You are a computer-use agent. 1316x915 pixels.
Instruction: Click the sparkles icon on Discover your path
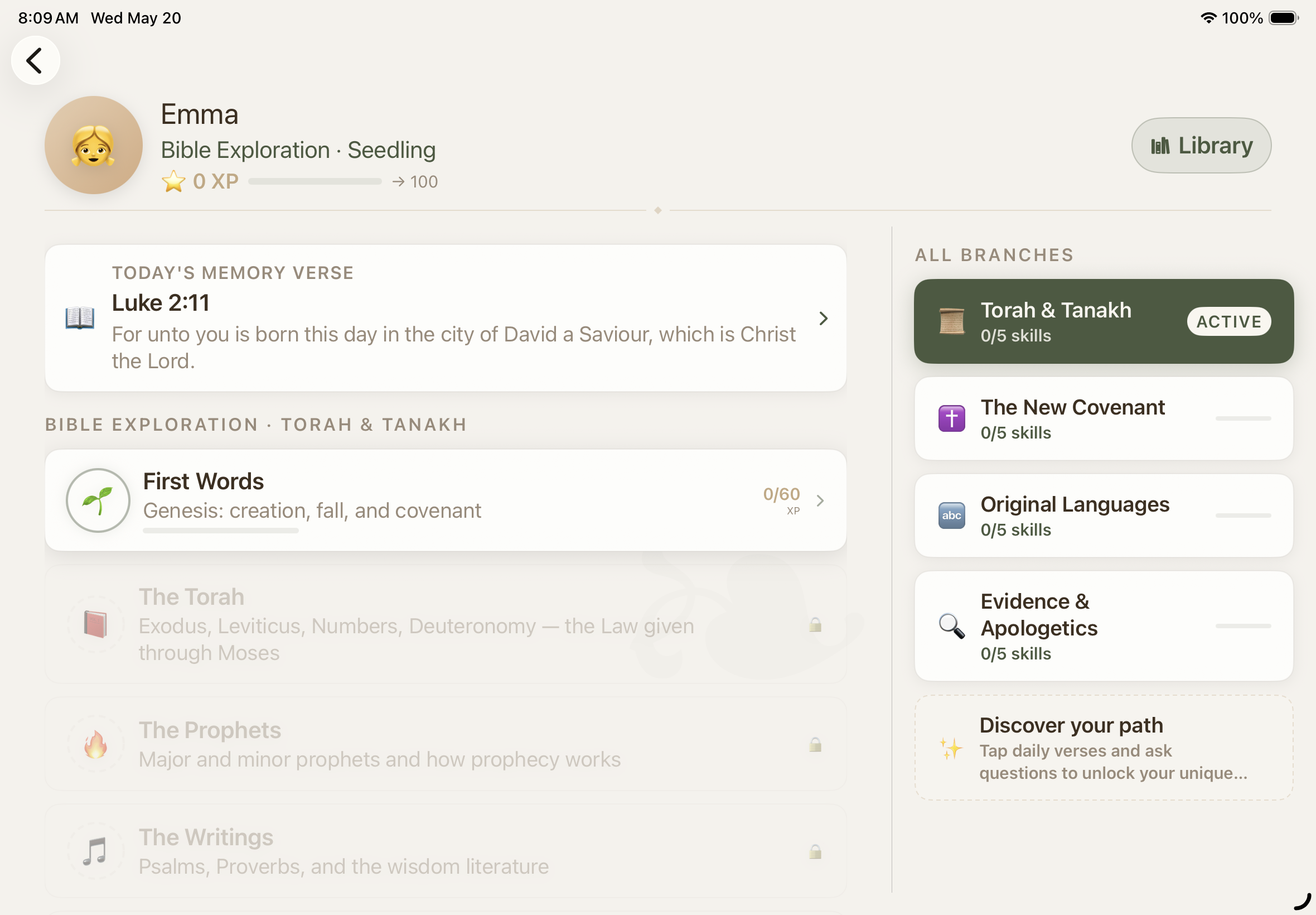(951, 749)
